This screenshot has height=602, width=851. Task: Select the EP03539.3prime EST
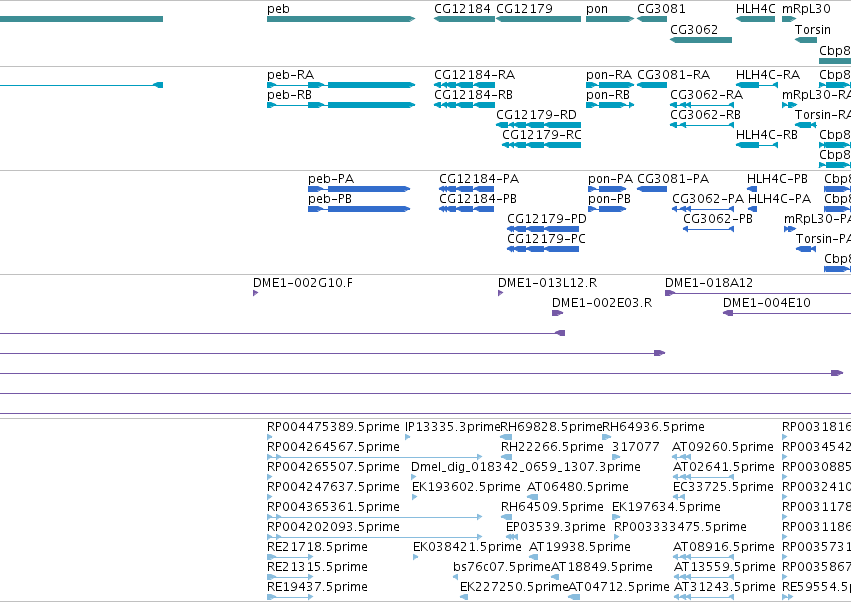[x=512, y=537]
